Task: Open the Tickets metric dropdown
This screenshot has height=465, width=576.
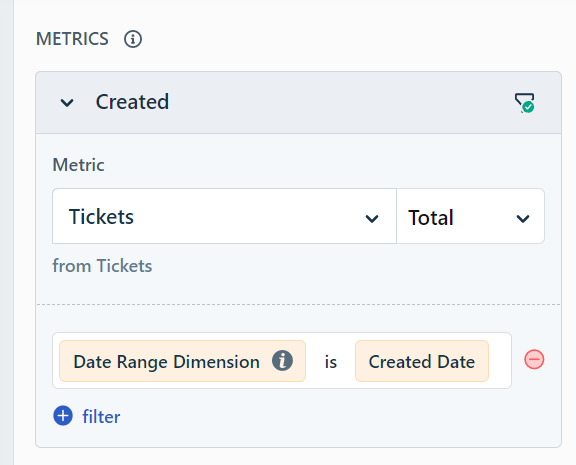Action: pyautogui.click(x=224, y=216)
